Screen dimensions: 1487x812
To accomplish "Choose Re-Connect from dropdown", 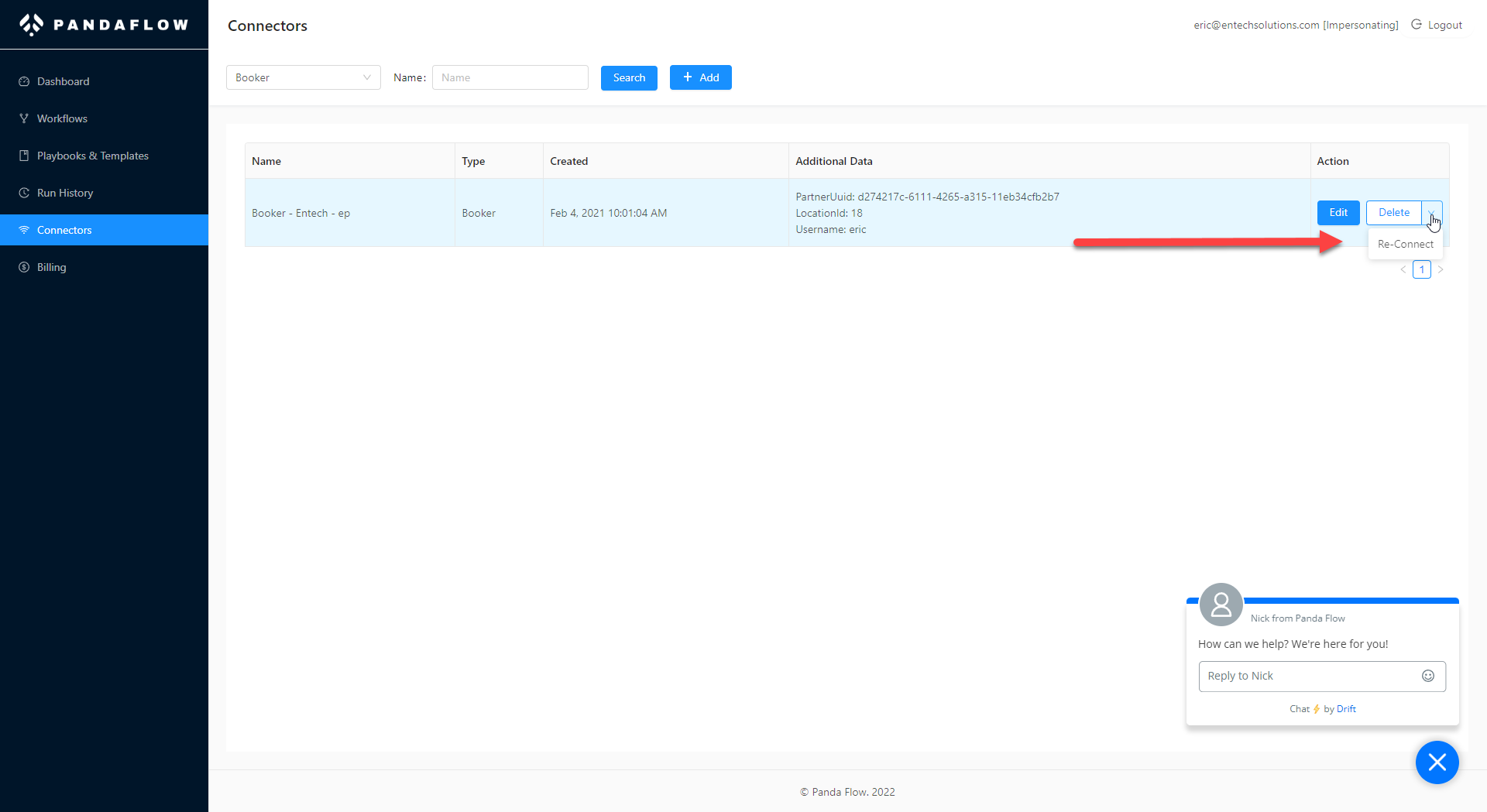I will coord(1406,244).
